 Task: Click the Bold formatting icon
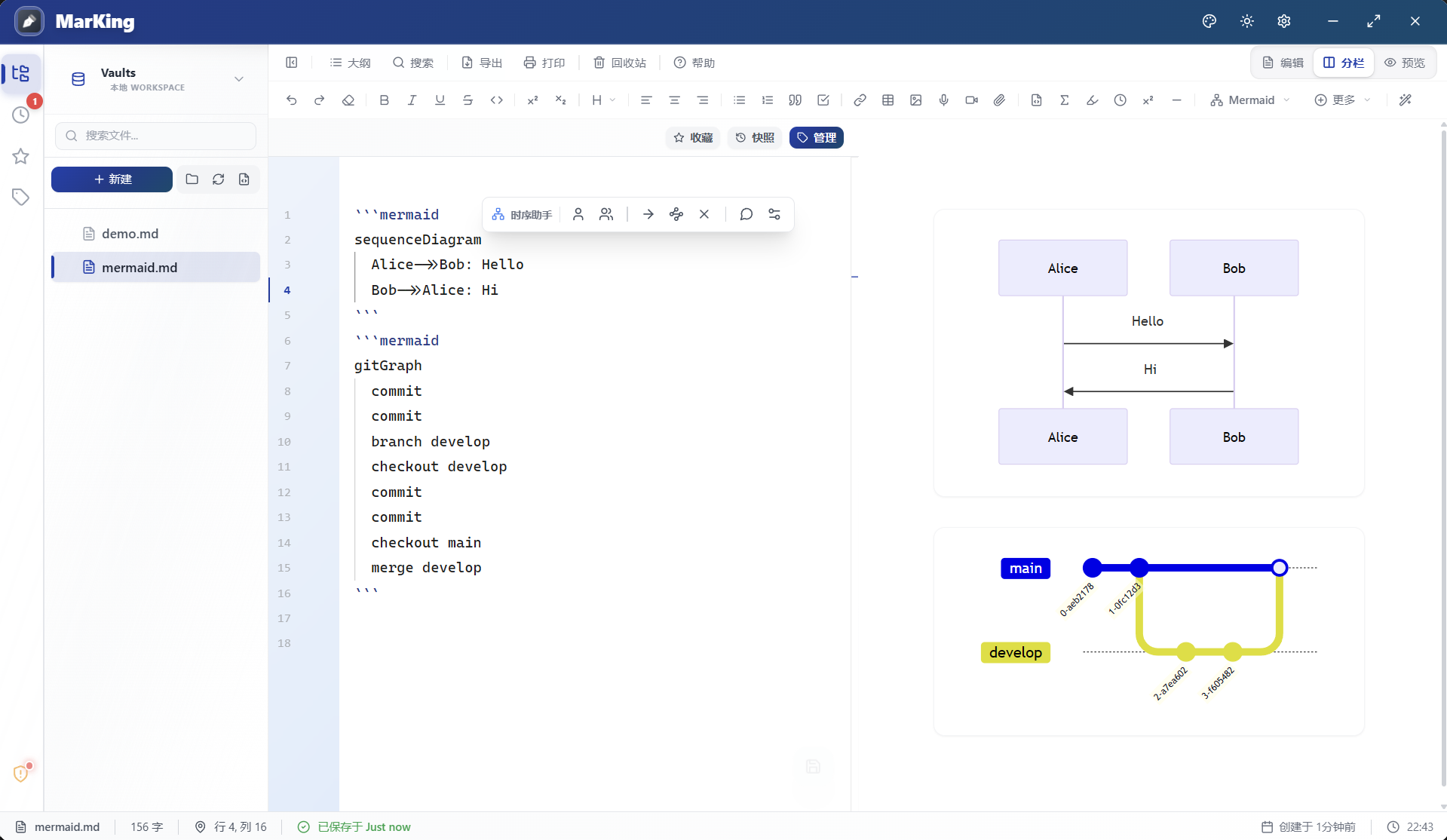384,100
